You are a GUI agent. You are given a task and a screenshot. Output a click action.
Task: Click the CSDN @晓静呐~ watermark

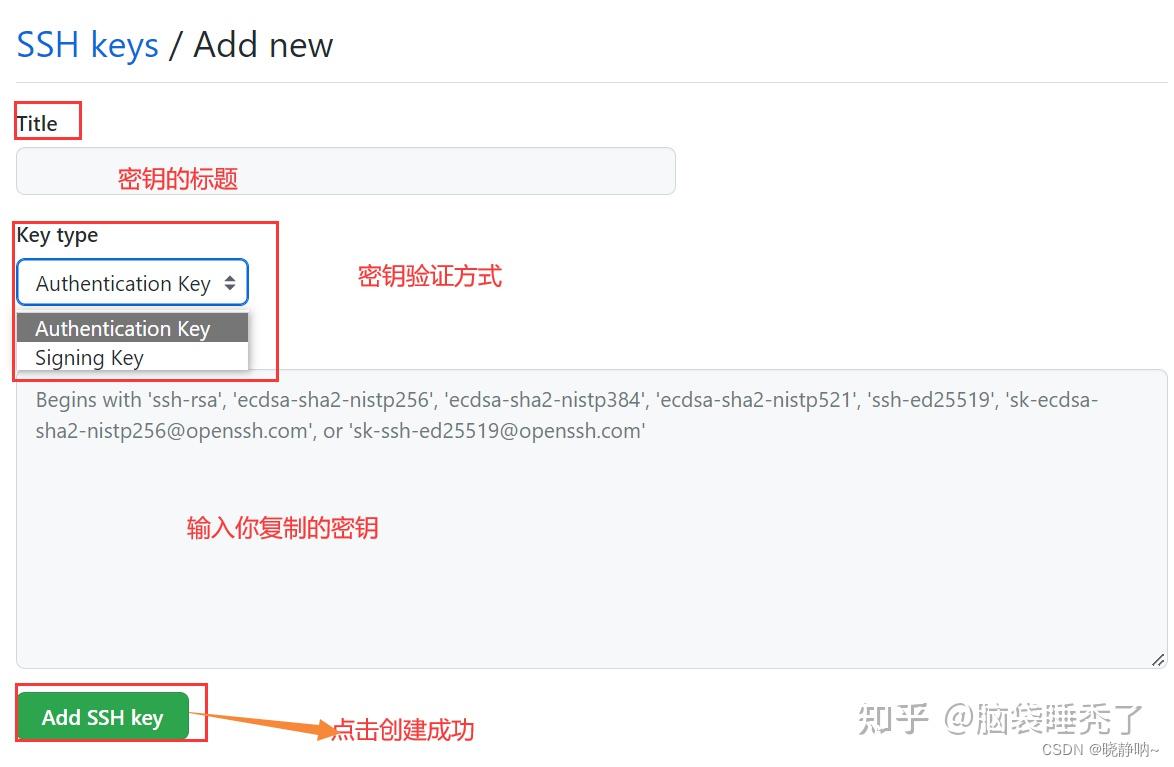tap(1100, 749)
